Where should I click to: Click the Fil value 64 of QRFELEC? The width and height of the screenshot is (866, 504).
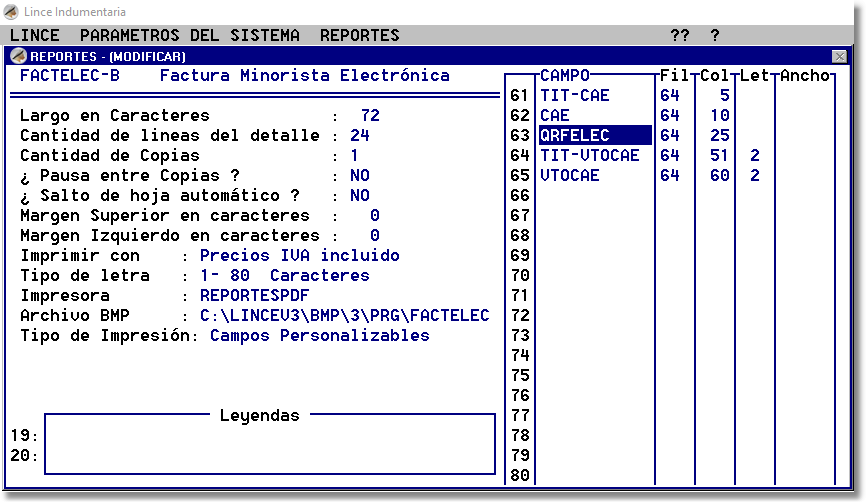click(669, 135)
